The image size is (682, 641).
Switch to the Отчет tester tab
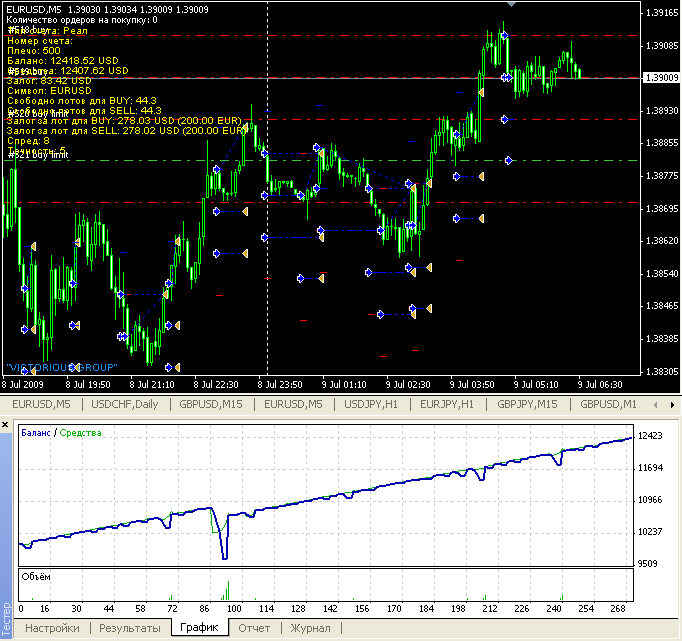pyautogui.click(x=254, y=628)
